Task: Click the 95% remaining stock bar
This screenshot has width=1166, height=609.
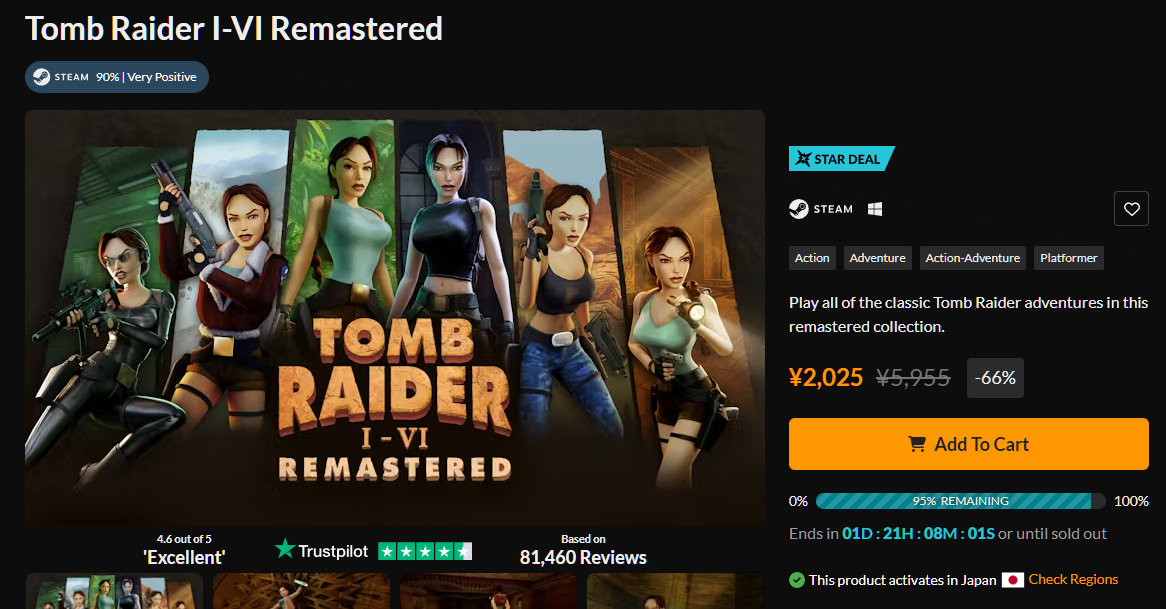Action: 960,501
